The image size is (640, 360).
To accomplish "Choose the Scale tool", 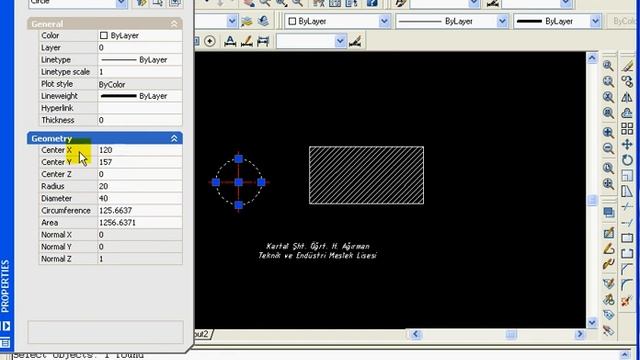I will (627, 176).
